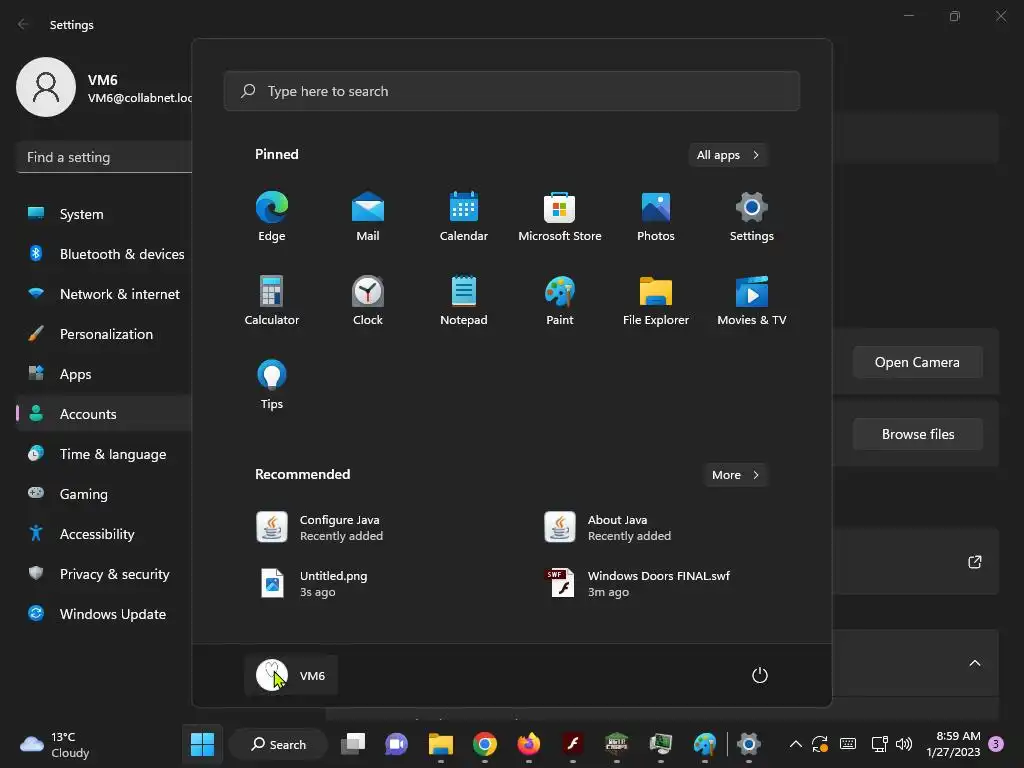Open the Chat taskbar icon

(x=396, y=744)
